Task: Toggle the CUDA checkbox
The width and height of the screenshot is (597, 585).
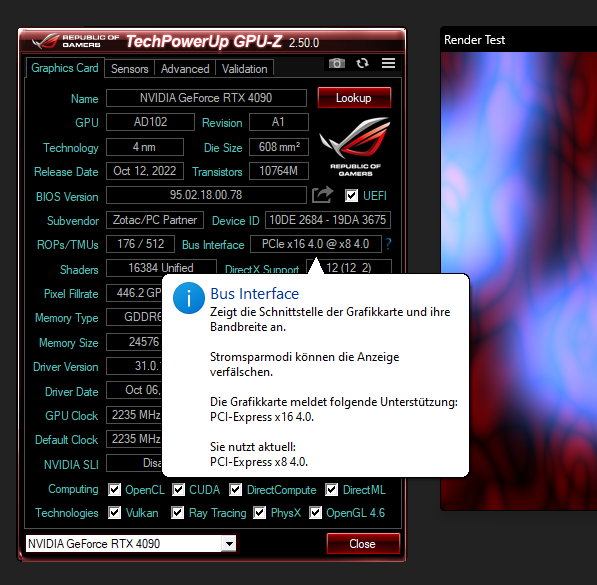Action: (x=178, y=490)
